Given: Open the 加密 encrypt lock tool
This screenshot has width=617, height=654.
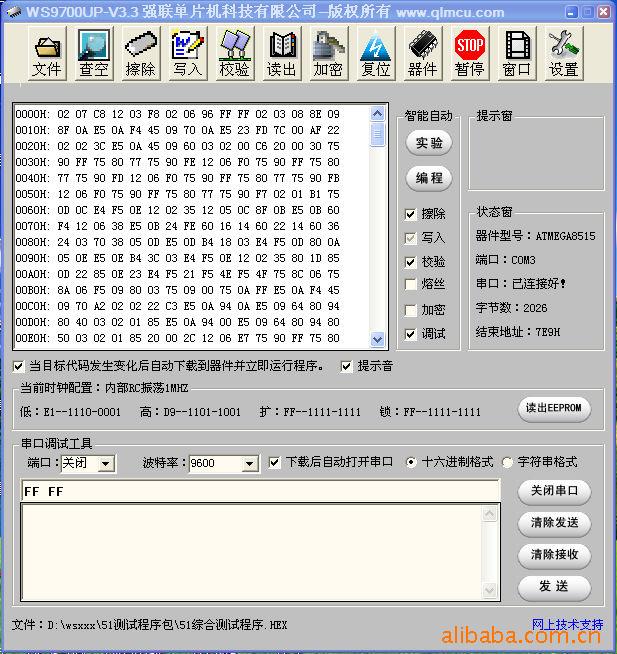Looking at the screenshot, I should click(329, 54).
